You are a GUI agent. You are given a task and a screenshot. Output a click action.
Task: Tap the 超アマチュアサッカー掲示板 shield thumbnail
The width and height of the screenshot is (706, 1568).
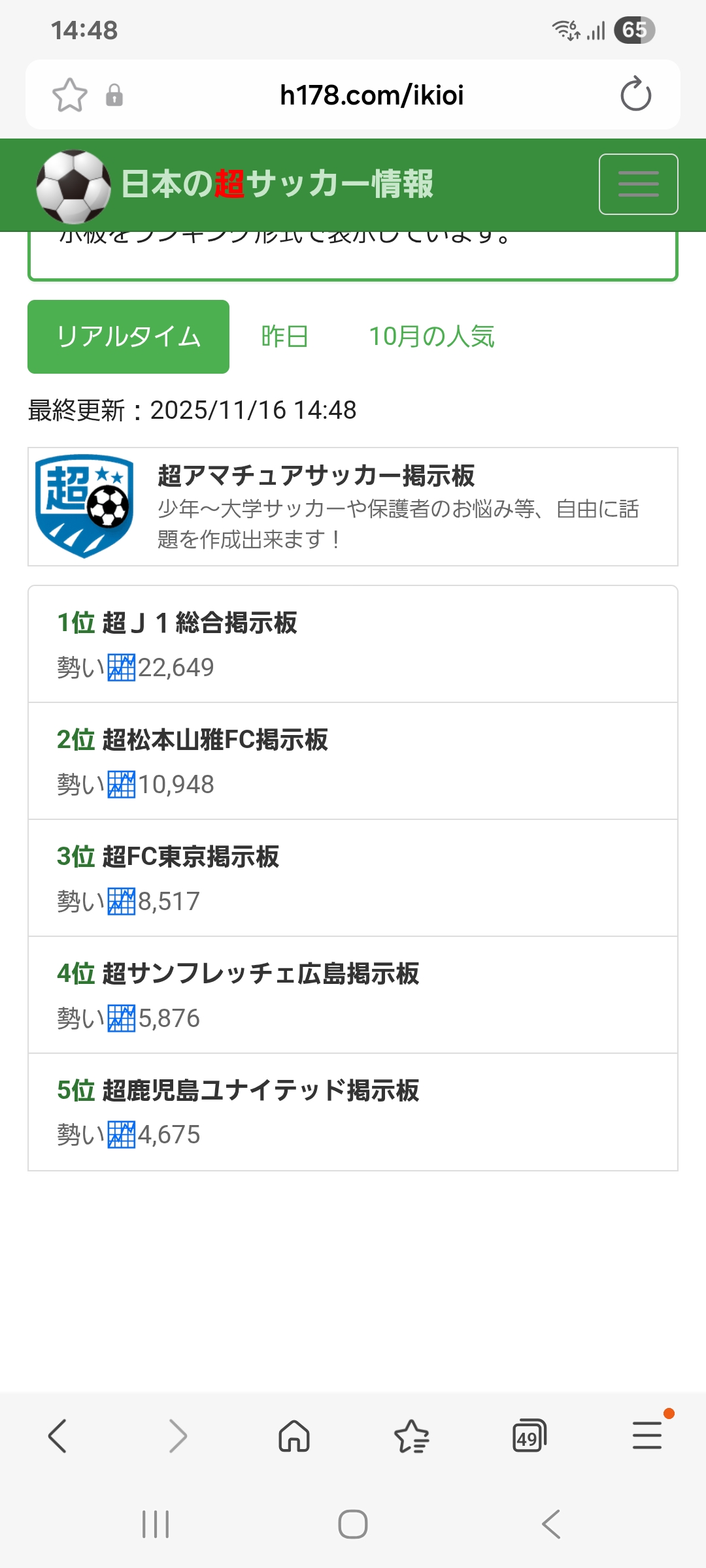84,506
